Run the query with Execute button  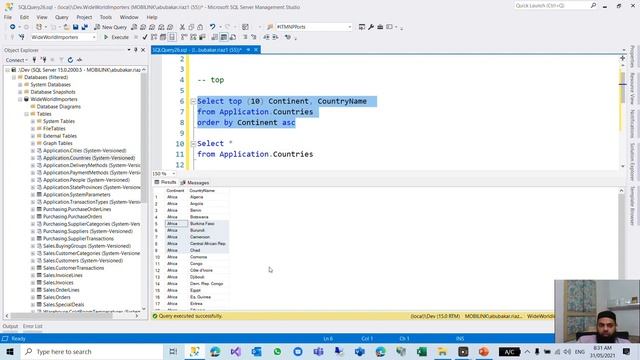[x=116, y=37]
